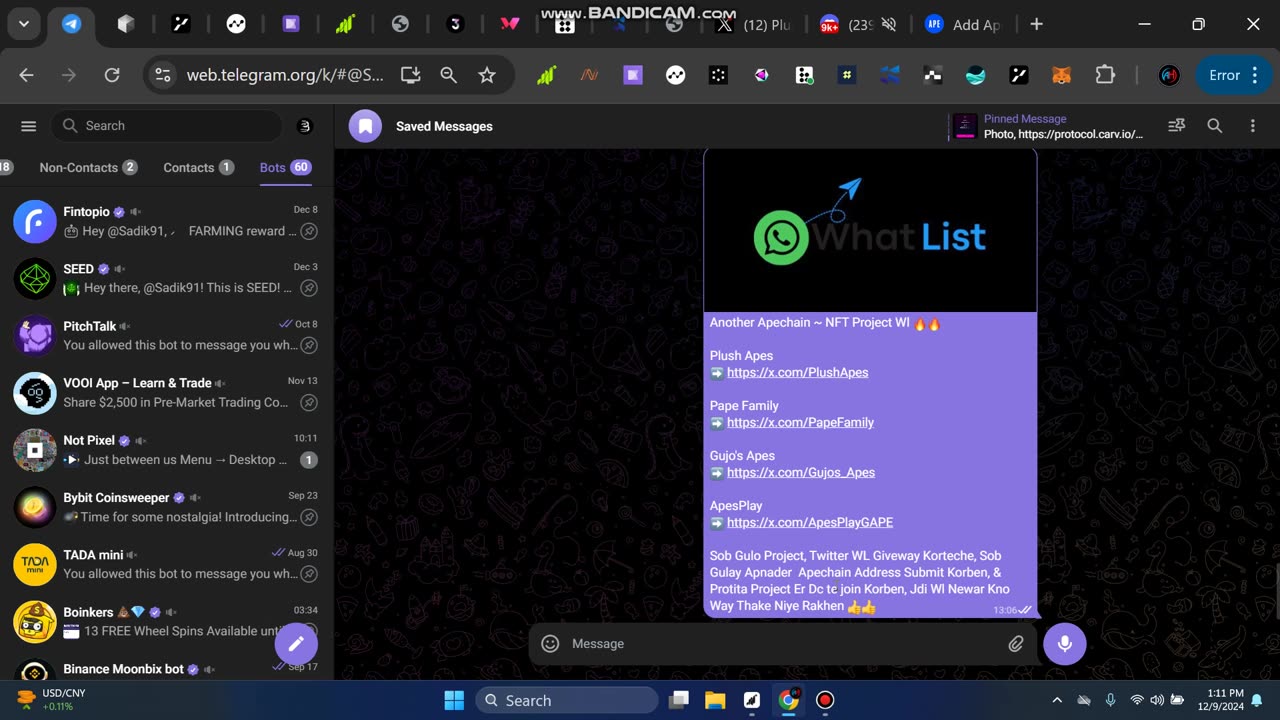This screenshot has height=720, width=1280.
Task: Click the install app icon in address bar
Action: 410,75
